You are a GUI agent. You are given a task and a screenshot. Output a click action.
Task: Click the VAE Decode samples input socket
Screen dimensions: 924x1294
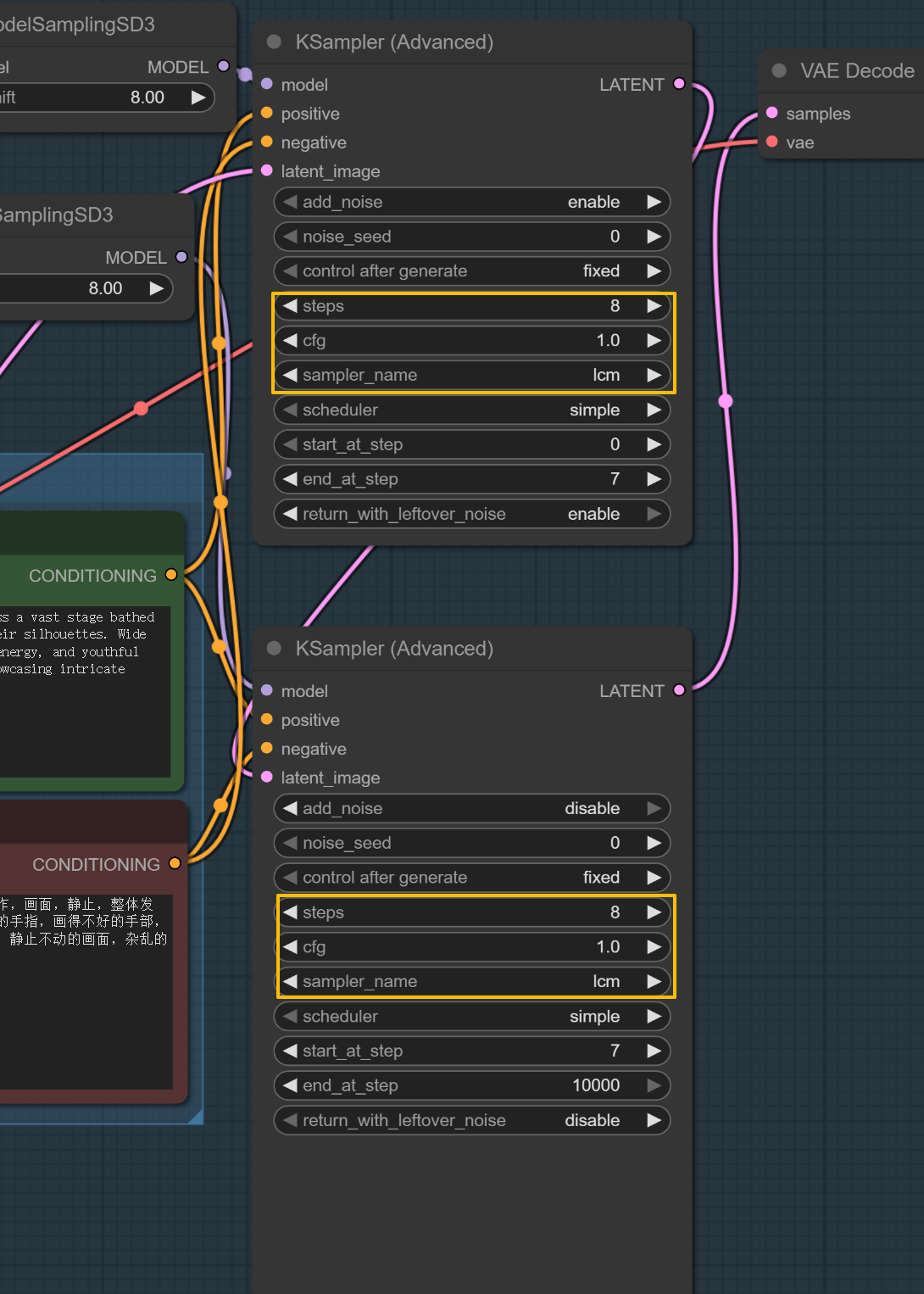(x=772, y=113)
